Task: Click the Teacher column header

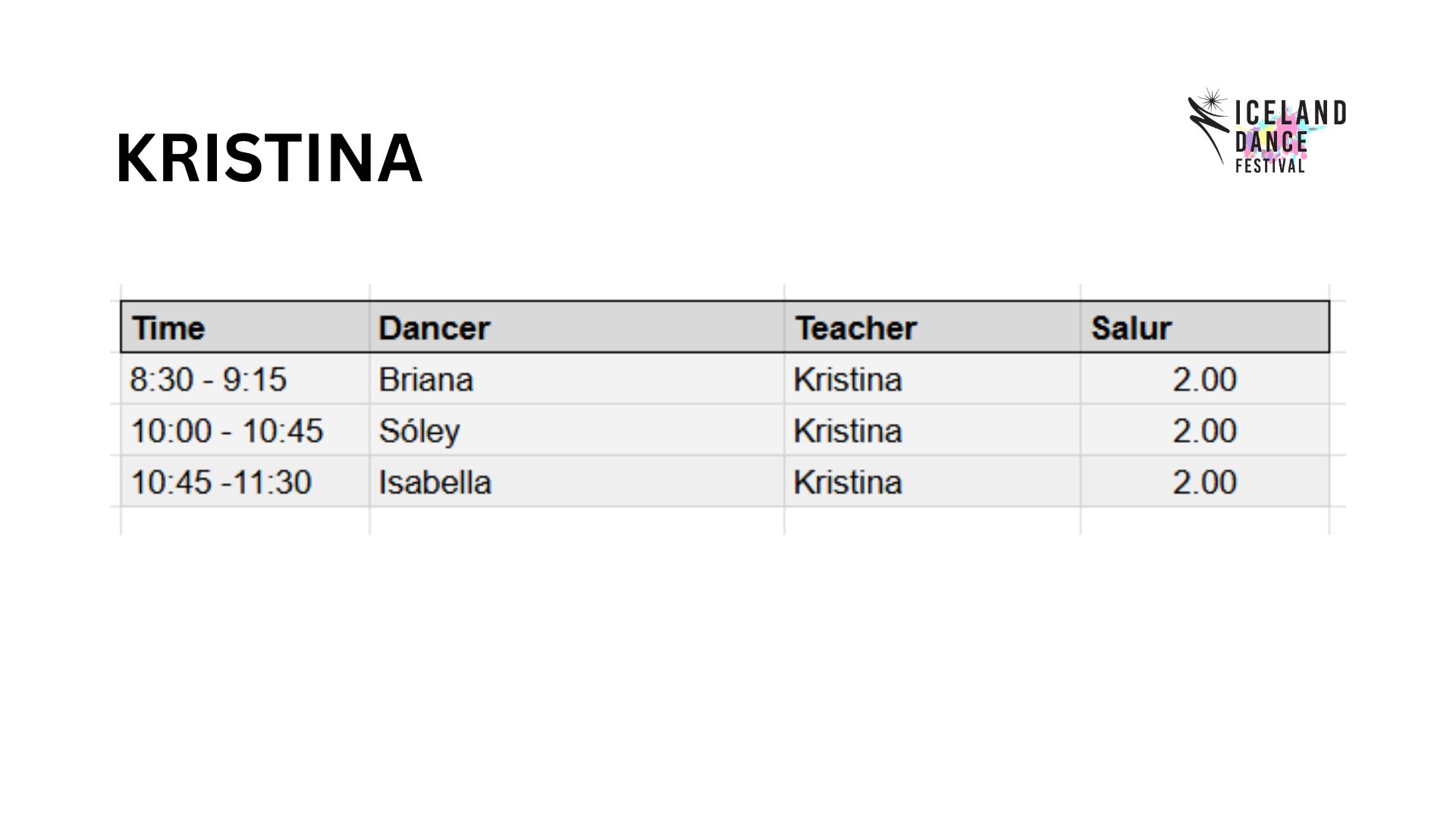Action: point(932,328)
